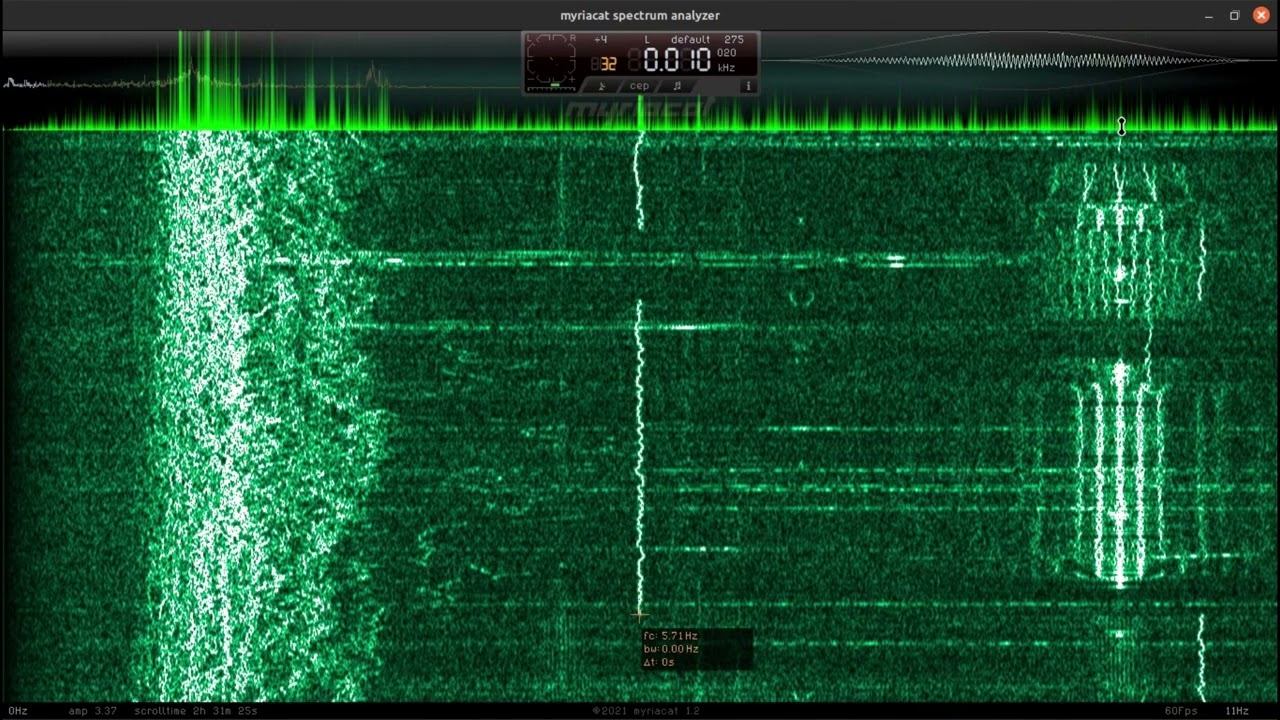Toggle the cep cepstrum mode button
Screen dimensions: 1280x720
click(640, 86)
